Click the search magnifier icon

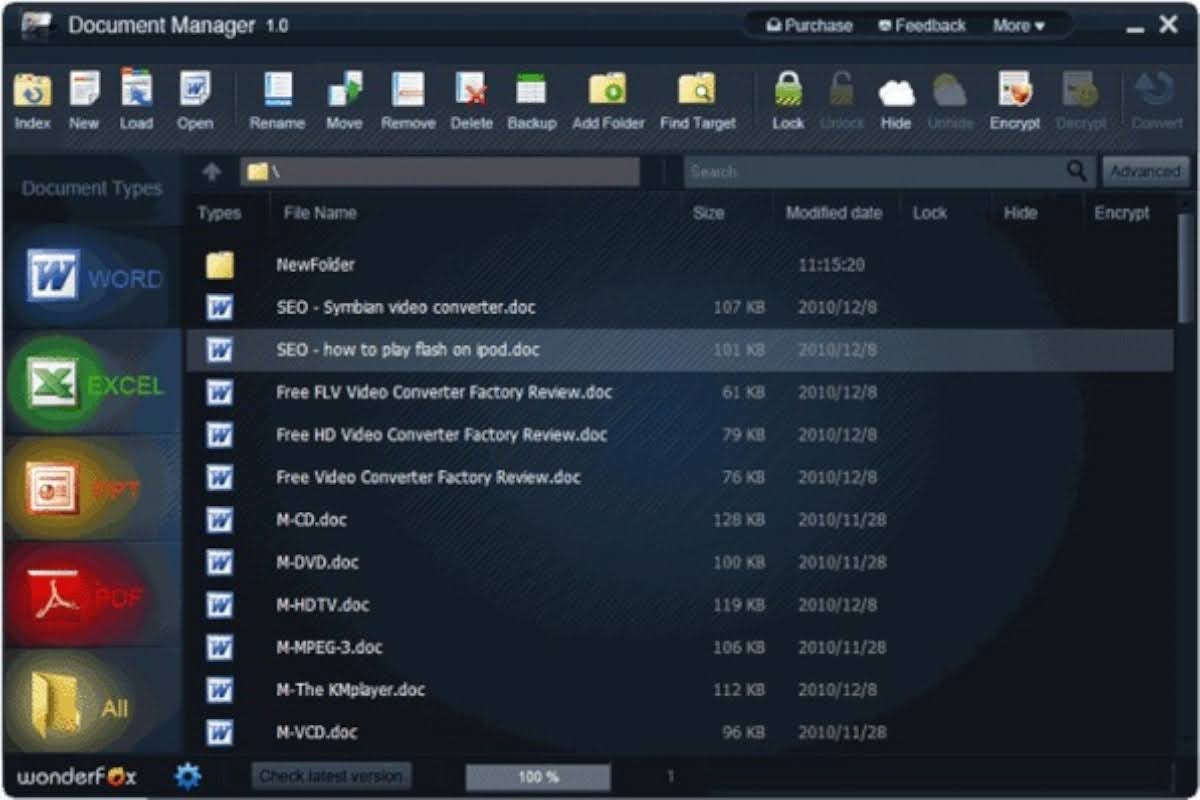click(1076, 171)
